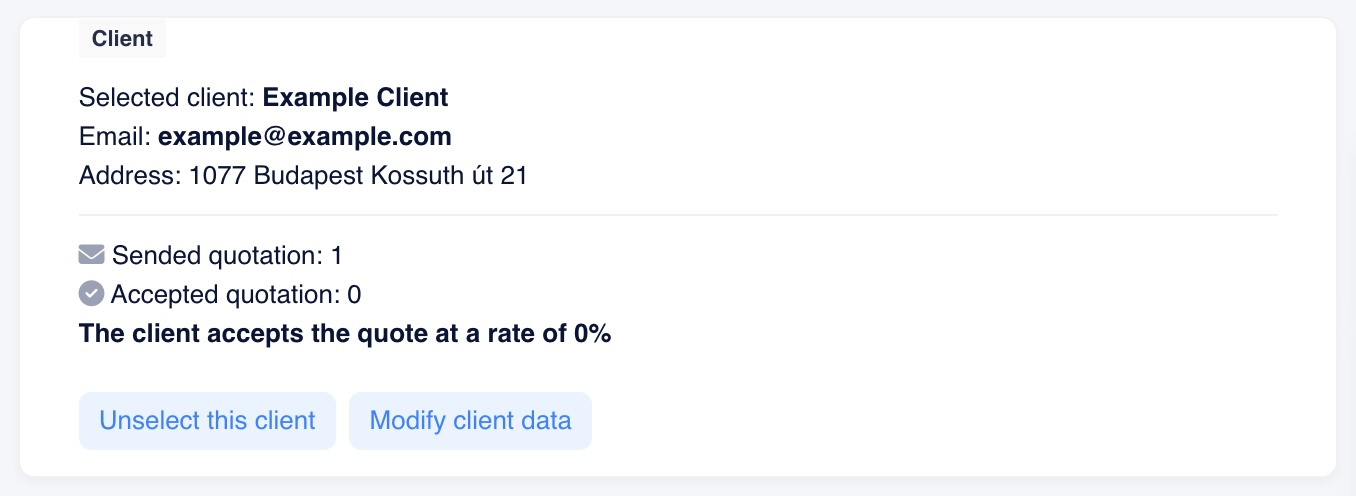Click the envelope icon beside Sended quotation
The height and width of the screenshot is (496, 1356).
[91, 256]
